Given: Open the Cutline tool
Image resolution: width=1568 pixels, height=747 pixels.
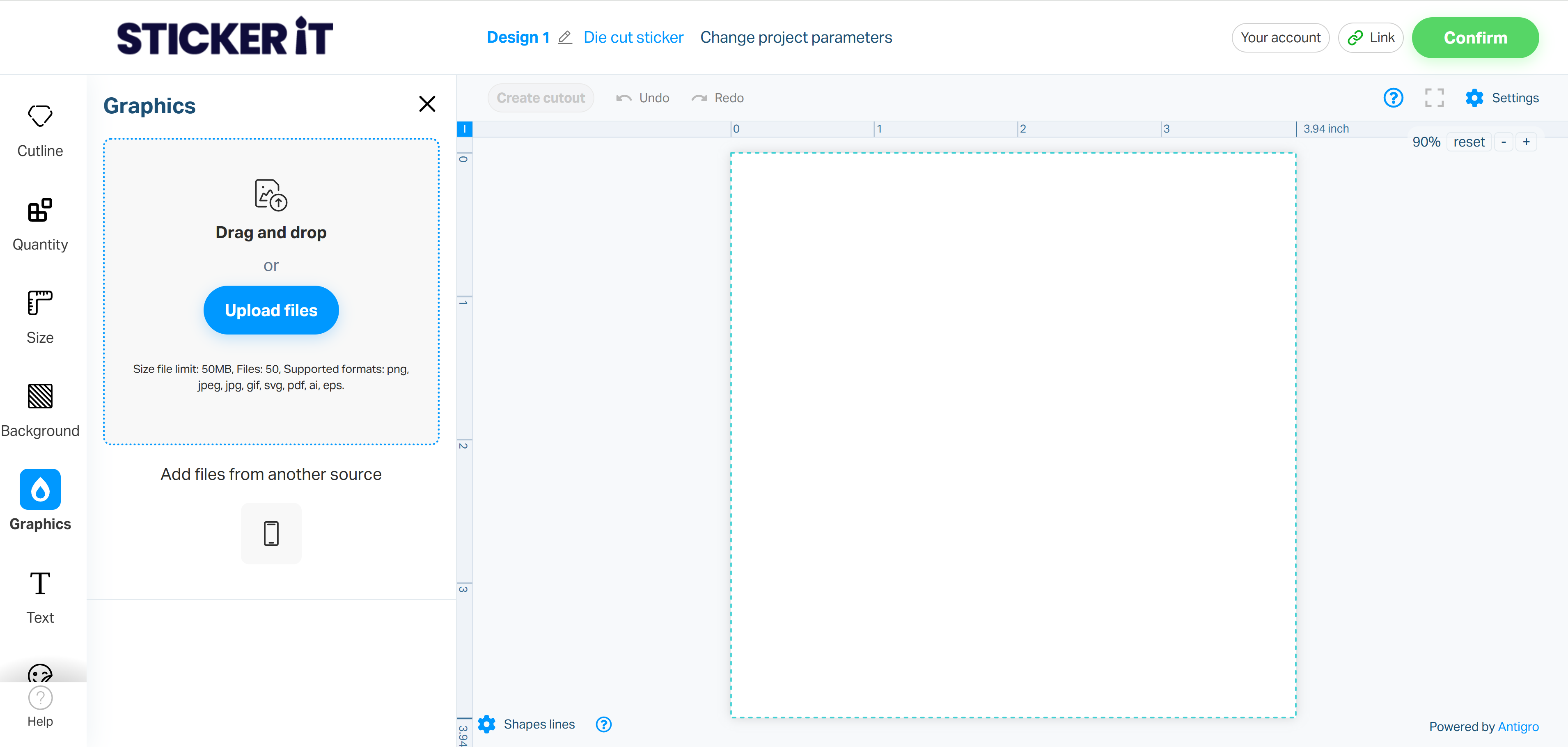Looking at the screenshot, I should [x=40, y=130].
